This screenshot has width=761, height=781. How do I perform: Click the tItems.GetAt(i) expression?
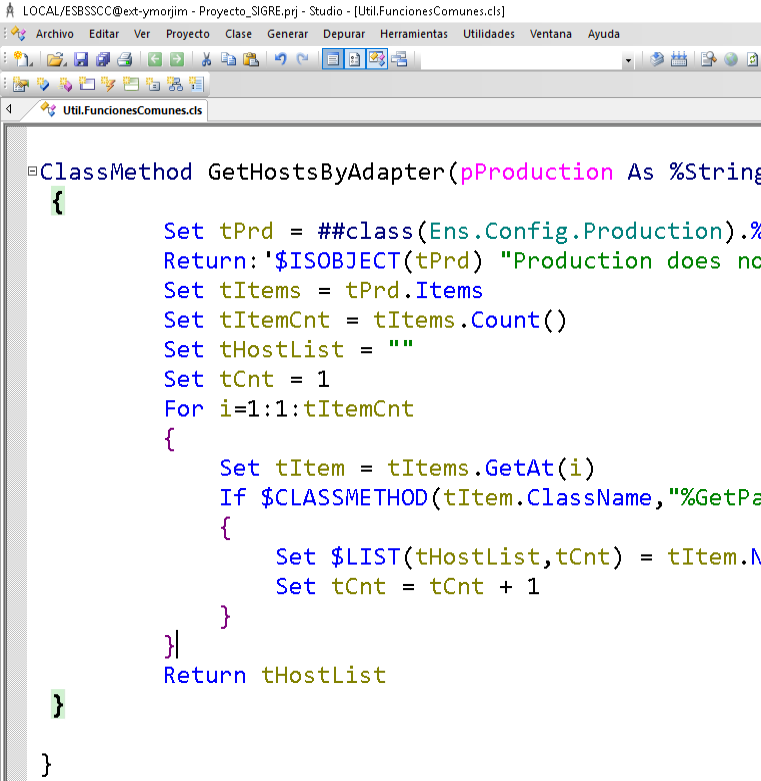pos(491,468)
